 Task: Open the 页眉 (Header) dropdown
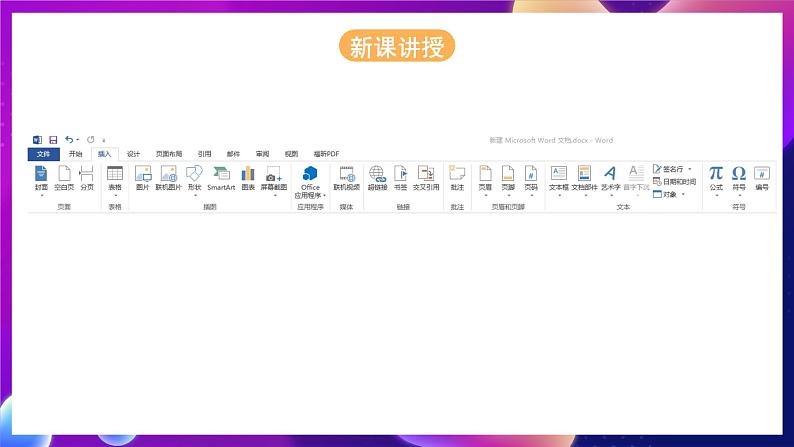tap(485, 180)
